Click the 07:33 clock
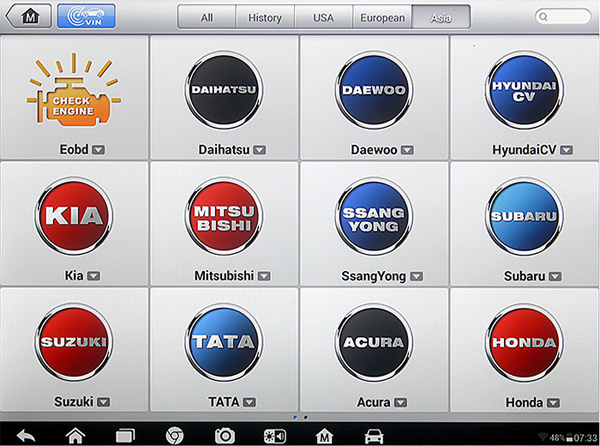Screen dimensions: 600x446 pos(585,437)
